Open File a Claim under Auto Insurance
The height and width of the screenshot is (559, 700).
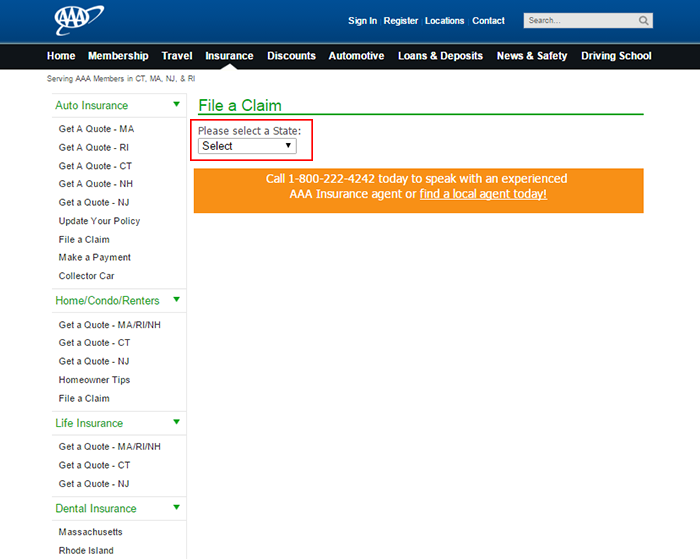coord(84,240)
